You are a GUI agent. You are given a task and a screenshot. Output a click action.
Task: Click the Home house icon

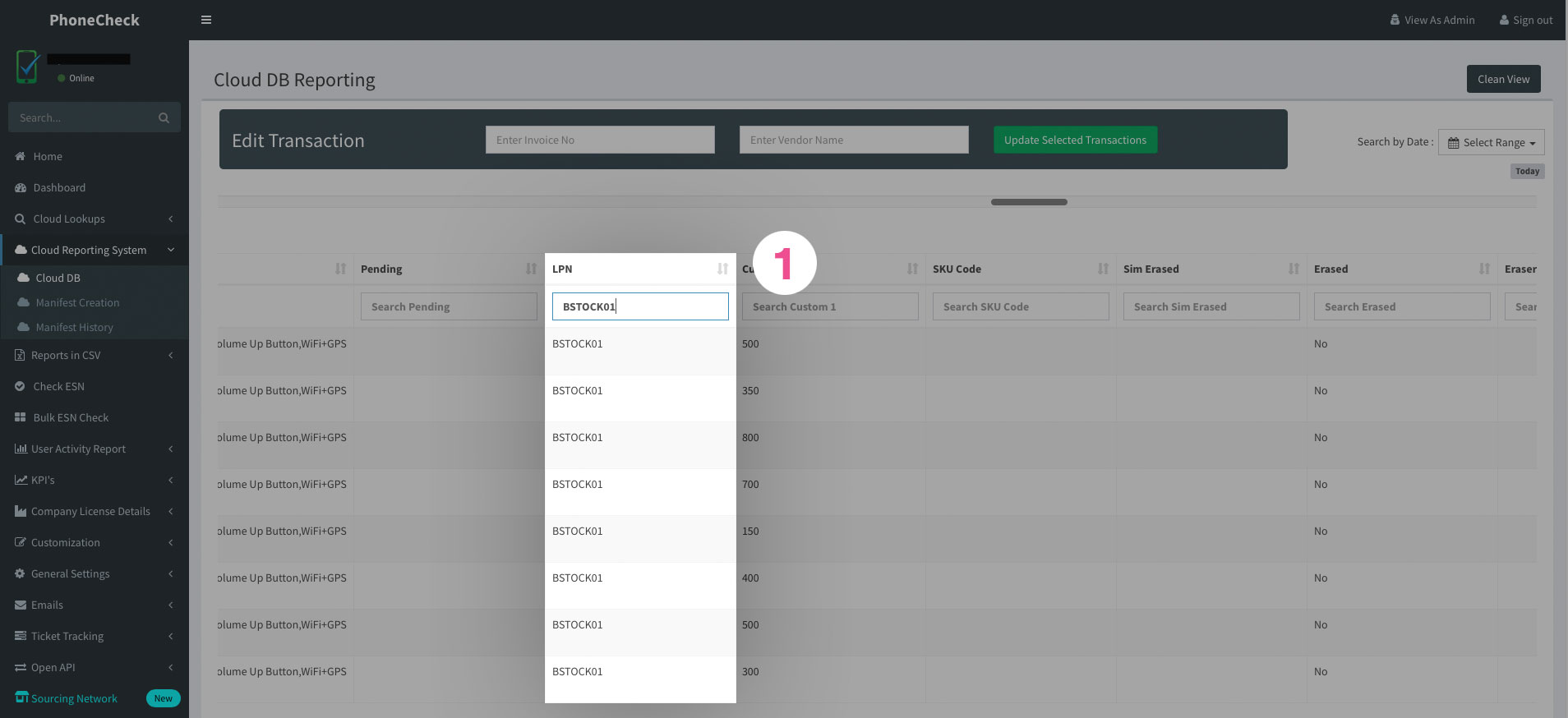coord(21,156)
